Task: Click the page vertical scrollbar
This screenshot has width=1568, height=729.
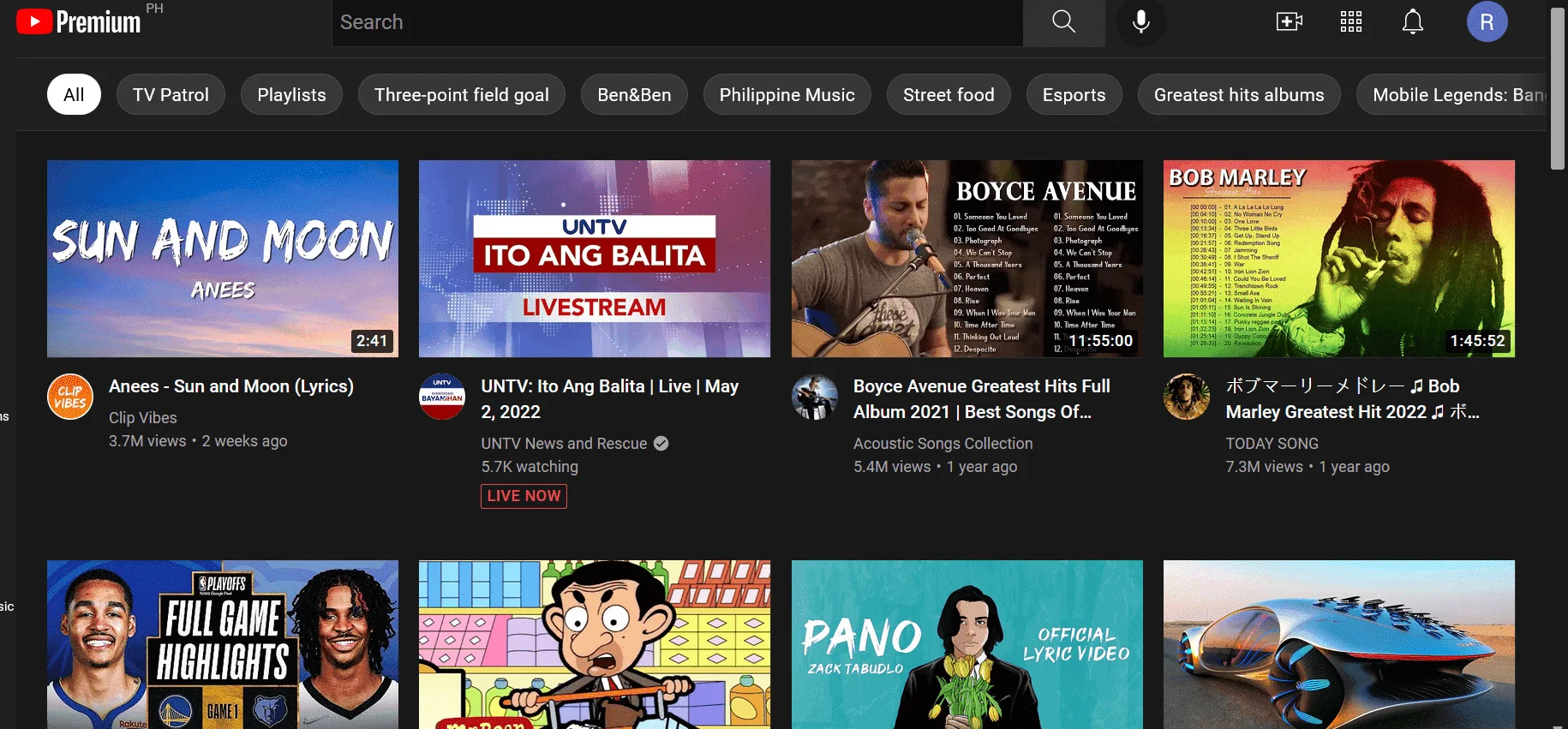Action: click(x=1558, y=90)
